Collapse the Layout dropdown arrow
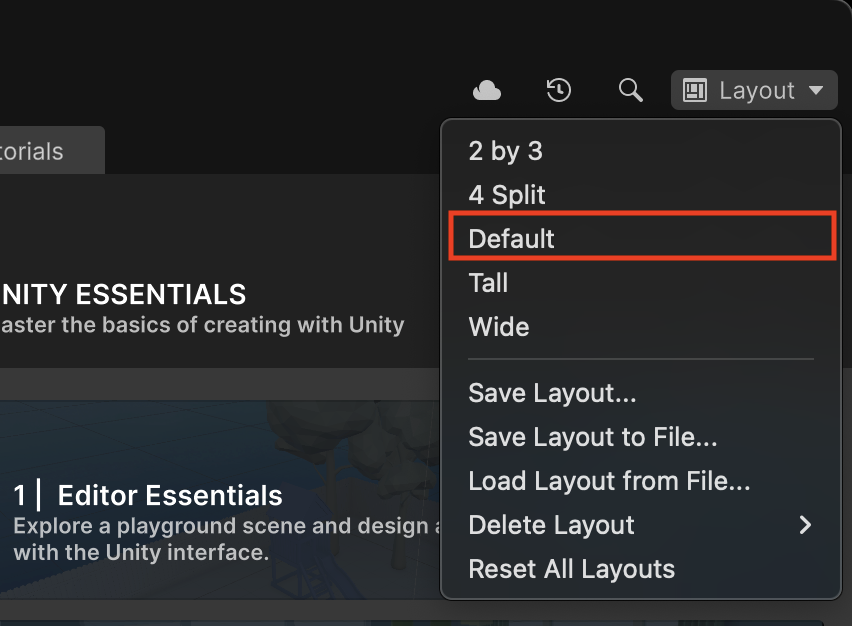Screen dimensions: 852x626 click(816, 91)
